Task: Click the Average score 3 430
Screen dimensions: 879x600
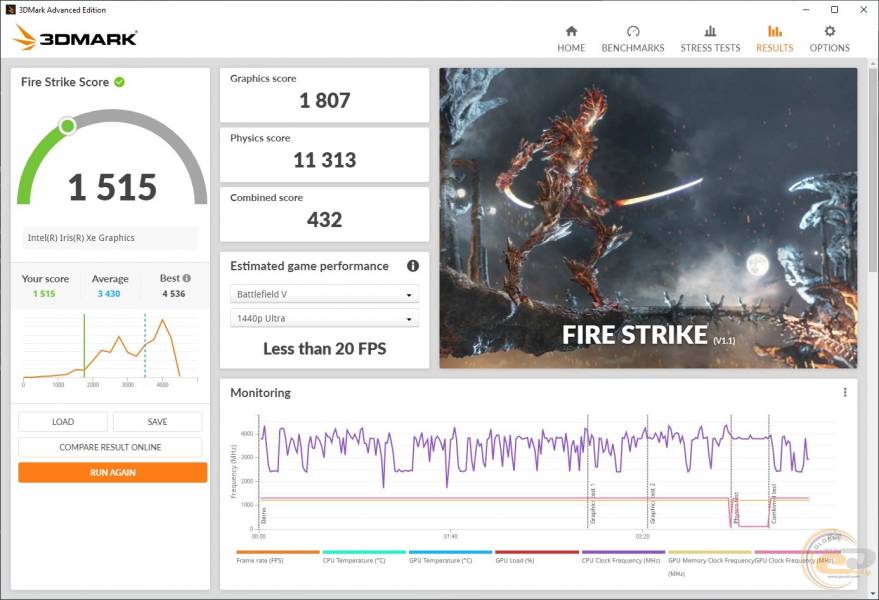Action: click(109, 293)
